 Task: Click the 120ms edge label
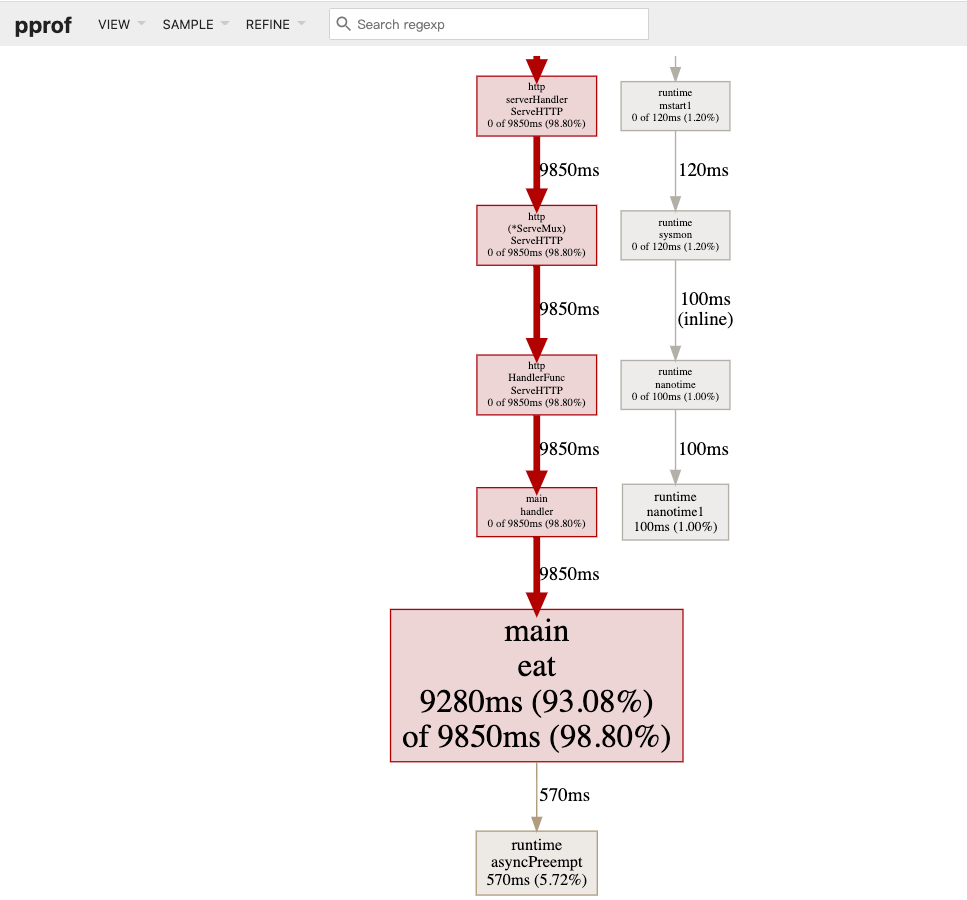click(703, 170)
